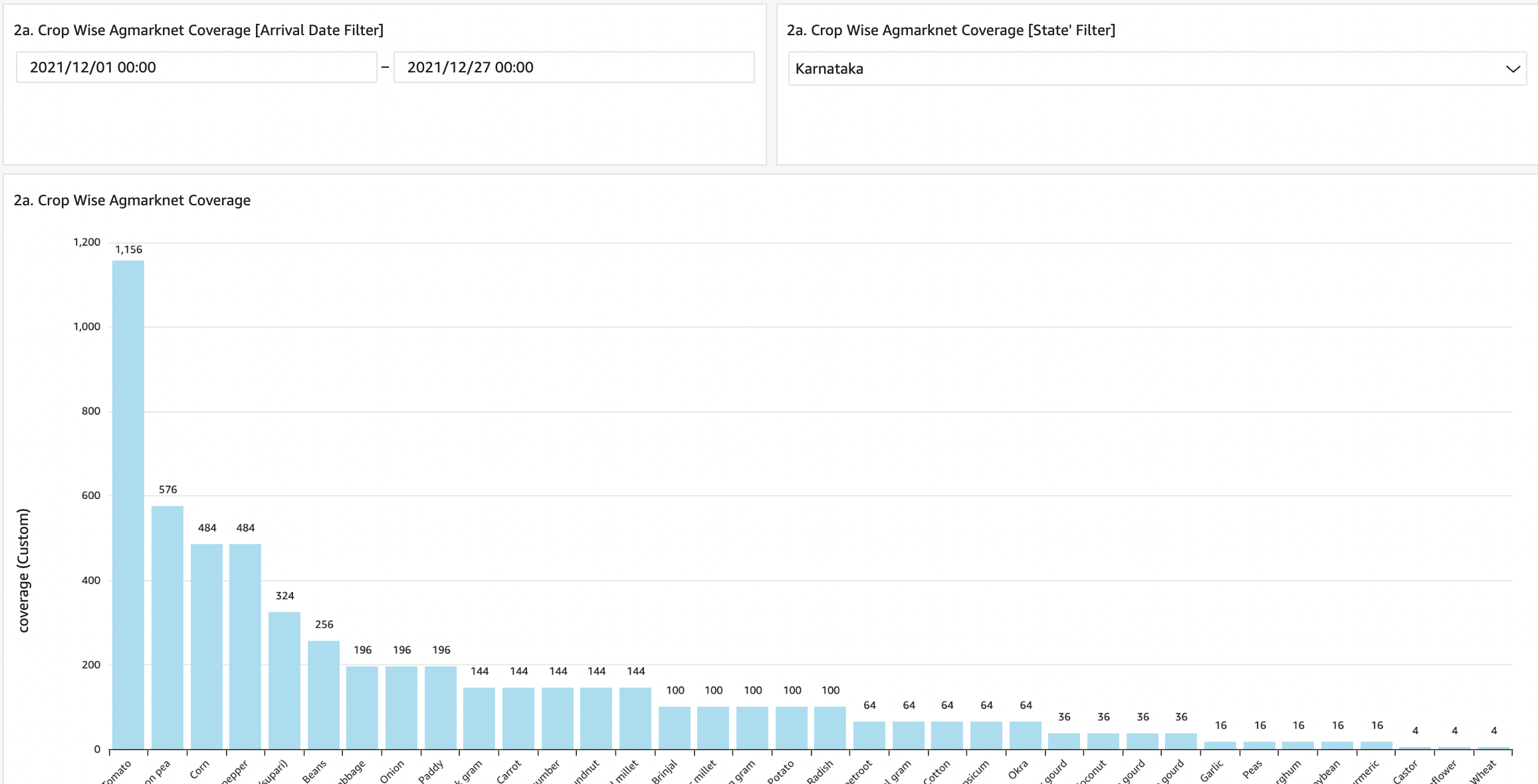The height and width of the screenshot is (784, 1538).
Task: Select the bar with value 324
Action: pyautogui.click(x=284, y=680)
